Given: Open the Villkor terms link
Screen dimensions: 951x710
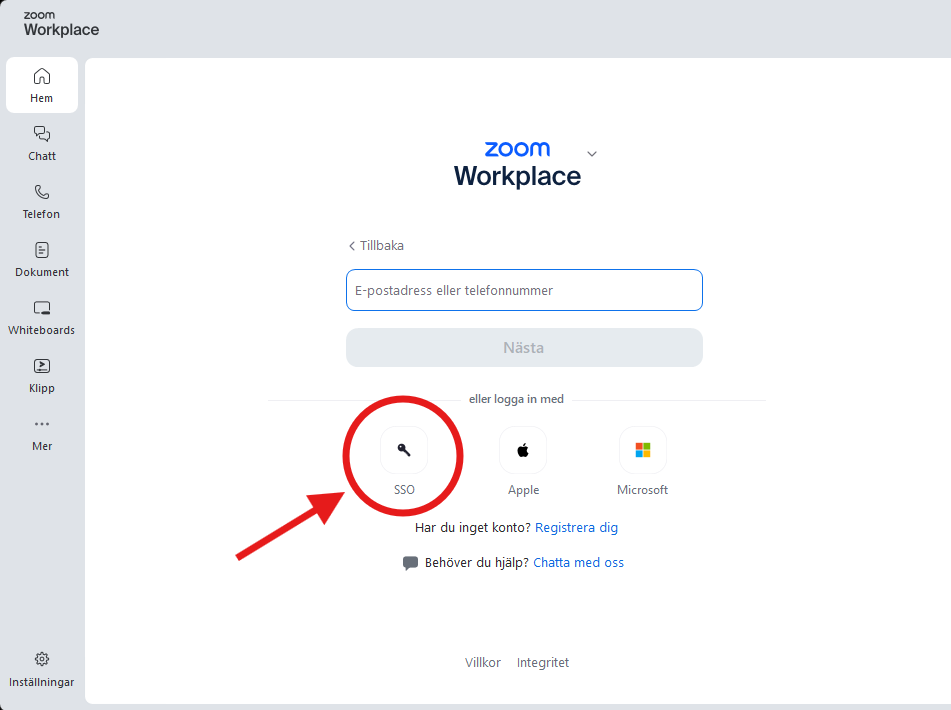Looking at the screenshot, I should coord(483,663).
